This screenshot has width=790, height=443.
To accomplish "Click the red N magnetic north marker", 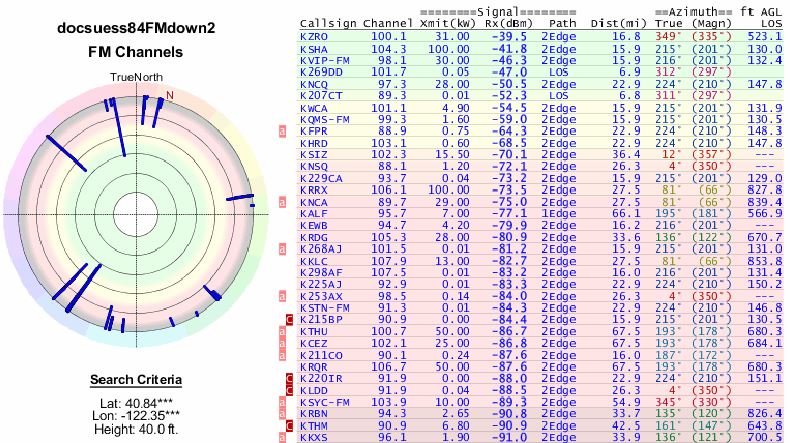I will click(170, 95).
